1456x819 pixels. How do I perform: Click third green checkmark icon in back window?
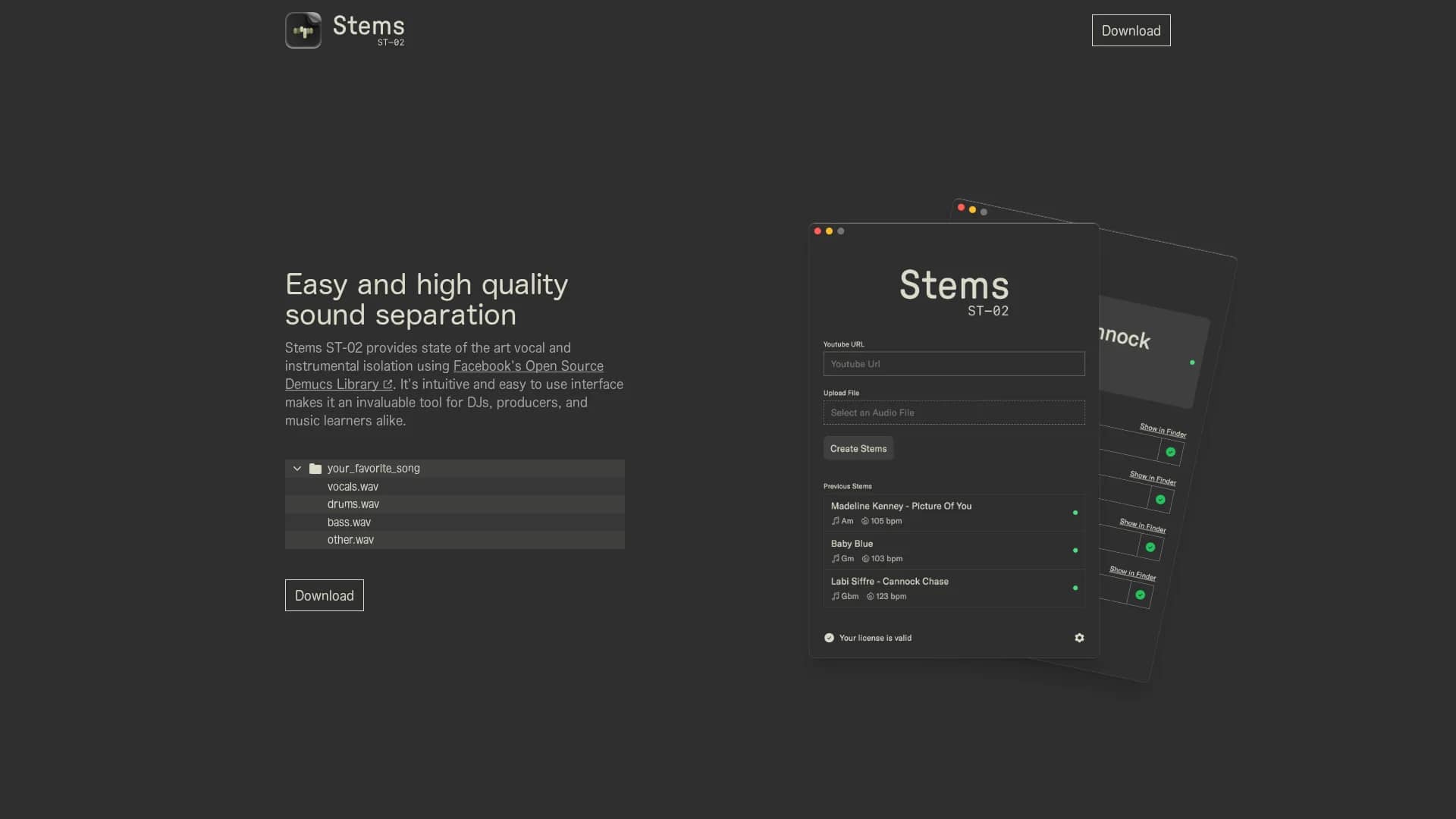tap(1150, 547)
